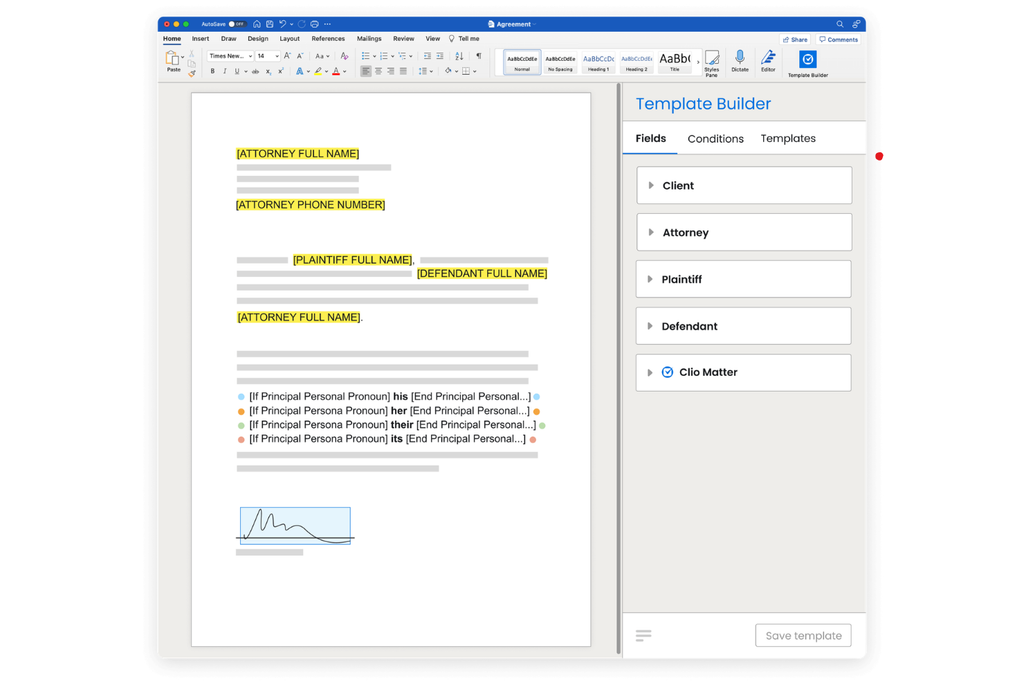Open the Comments button
1024x683 pixels.
tap(839, 40)
